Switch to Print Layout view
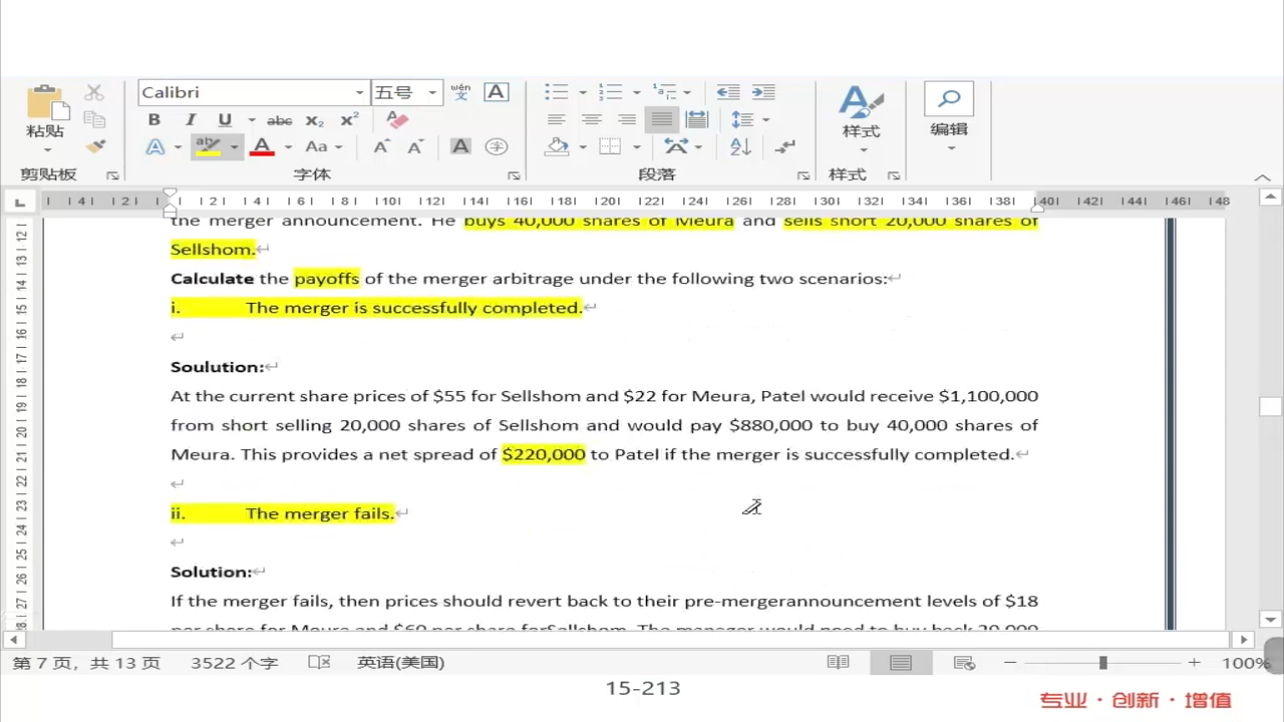Image resolution: width=1284 pixels, height=722 pixels. coord(901,662)
